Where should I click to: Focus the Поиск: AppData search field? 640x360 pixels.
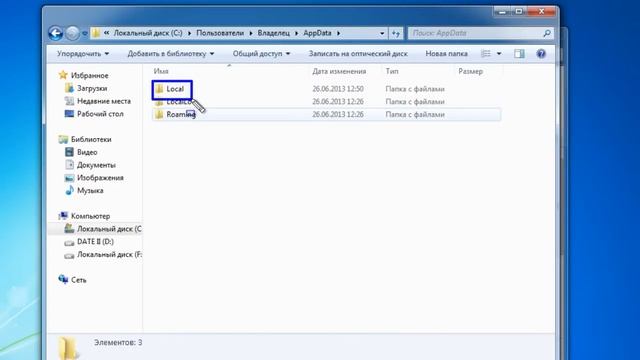point(476,33)
